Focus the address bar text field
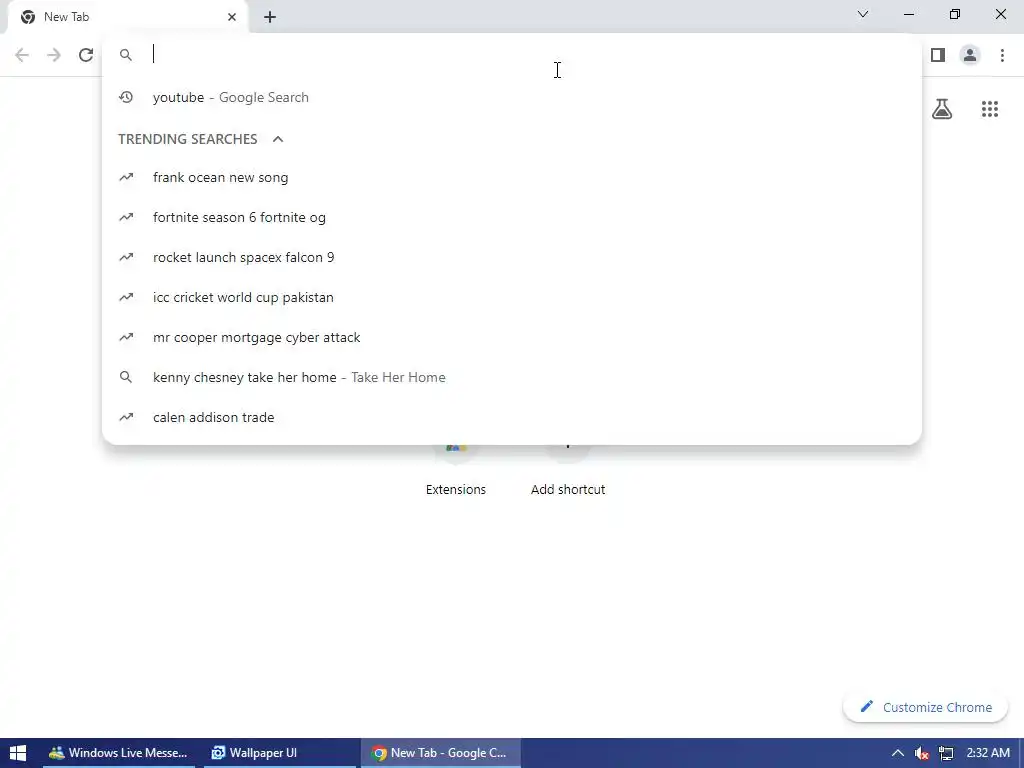1024x768 pixels. (522, 54)
